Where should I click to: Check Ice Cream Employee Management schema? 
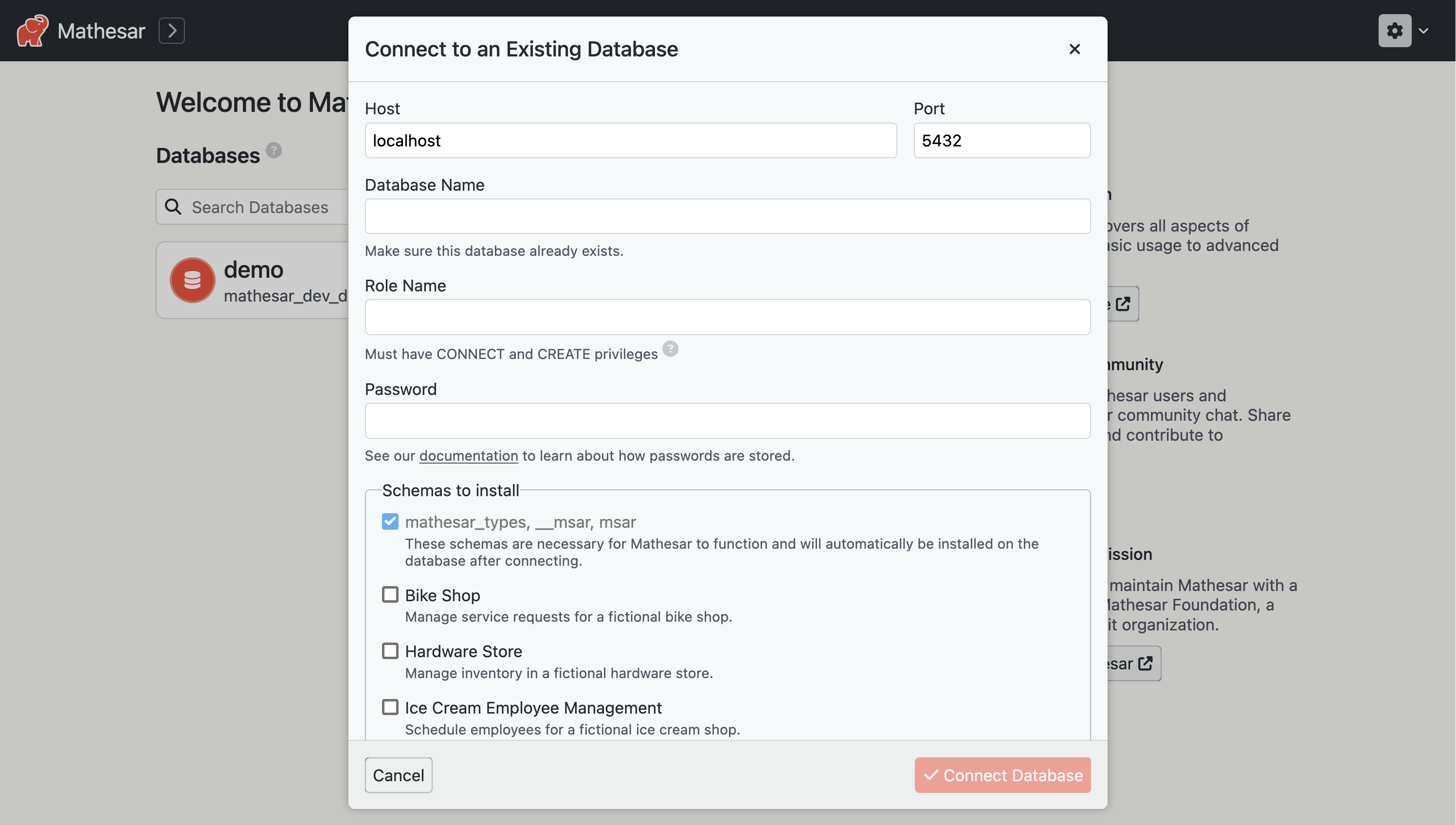click(390, 708)
